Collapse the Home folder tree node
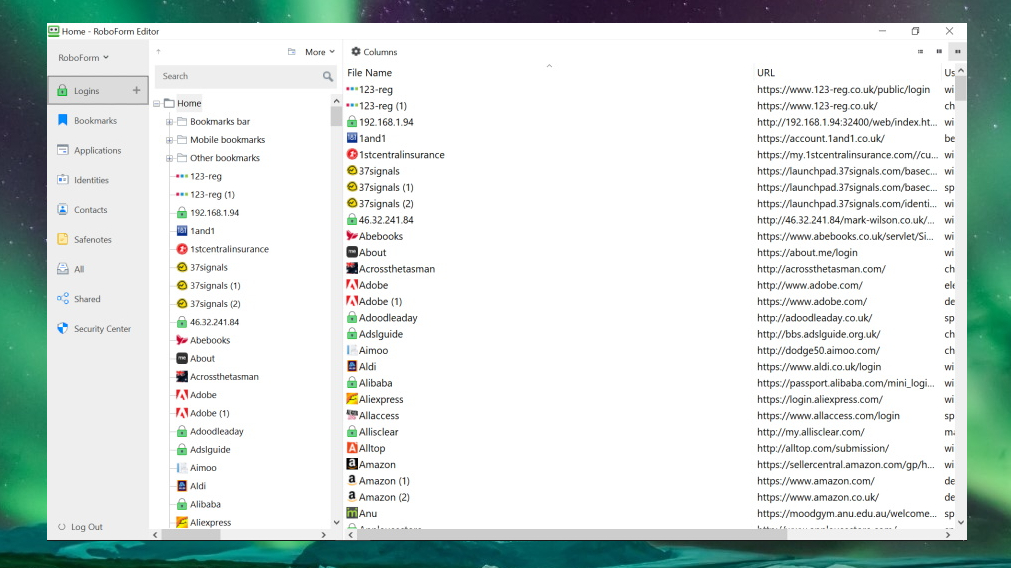The height and width of the screenshot is (568, 1011). coord(157,103)
